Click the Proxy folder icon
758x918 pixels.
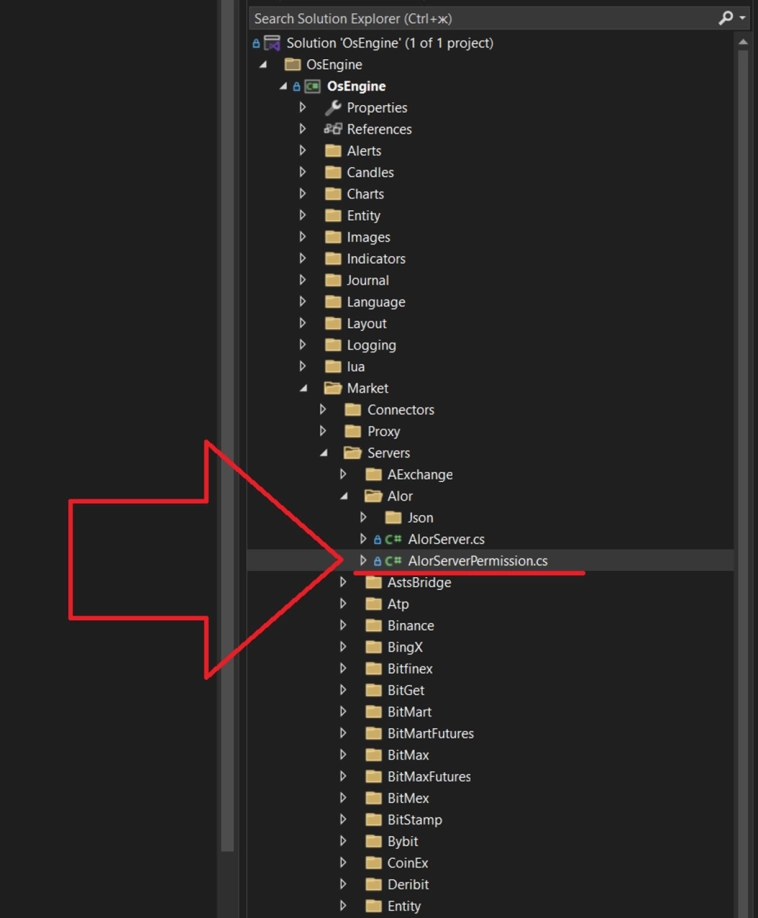tap(353, 431)
